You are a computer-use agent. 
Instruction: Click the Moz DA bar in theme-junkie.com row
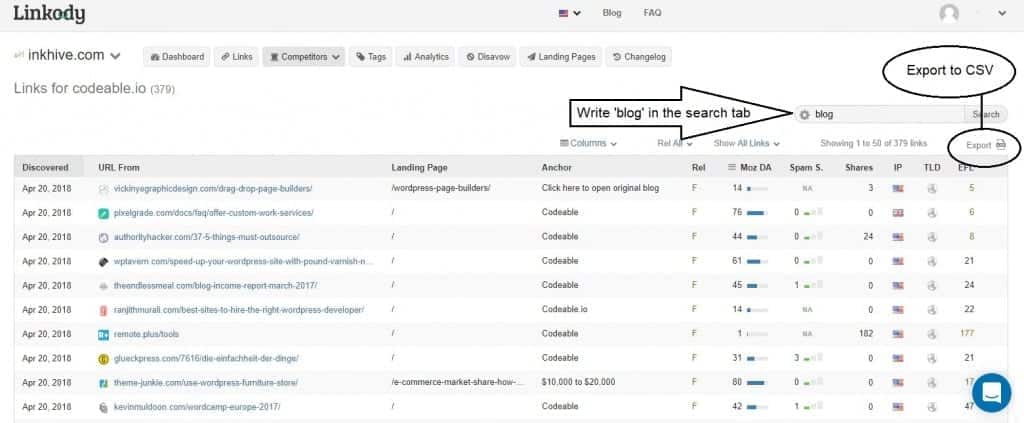pyautogui.click(x=757, y=383)
